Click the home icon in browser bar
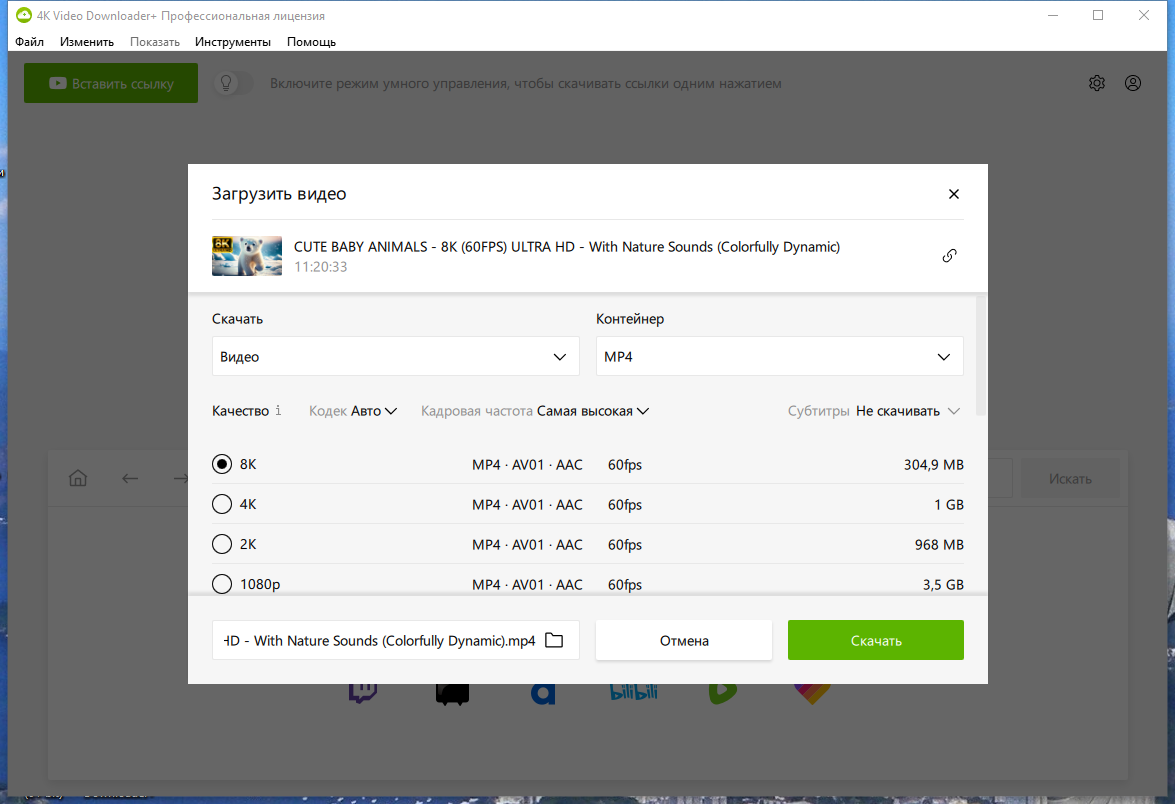Viewport: 1175px width, 804px height. coord(78,478)
